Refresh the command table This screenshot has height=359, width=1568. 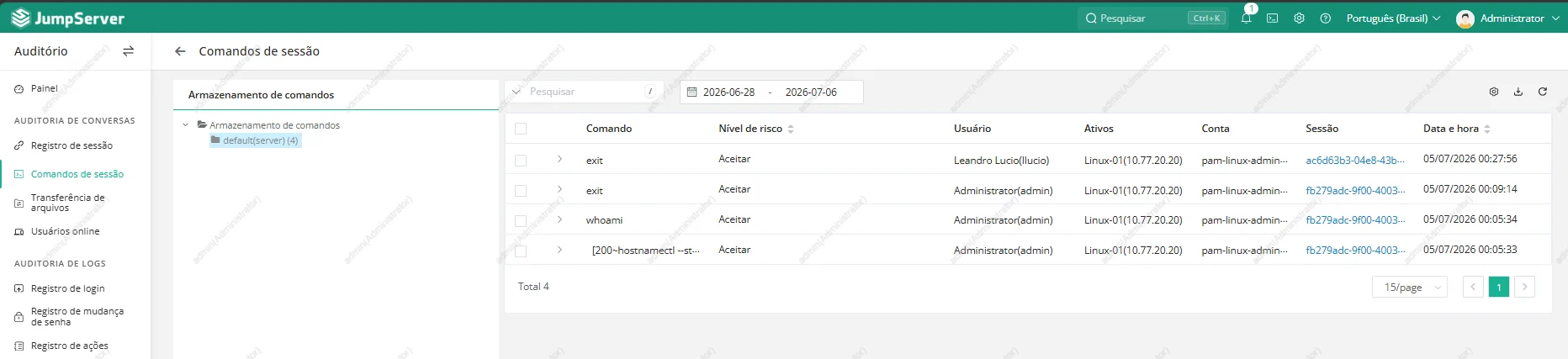click(x=1543, y=92)
